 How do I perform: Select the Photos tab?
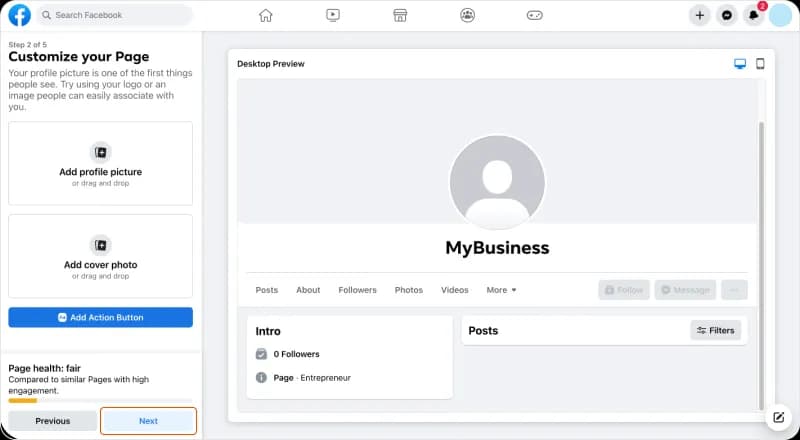click(x=408, y=290)
